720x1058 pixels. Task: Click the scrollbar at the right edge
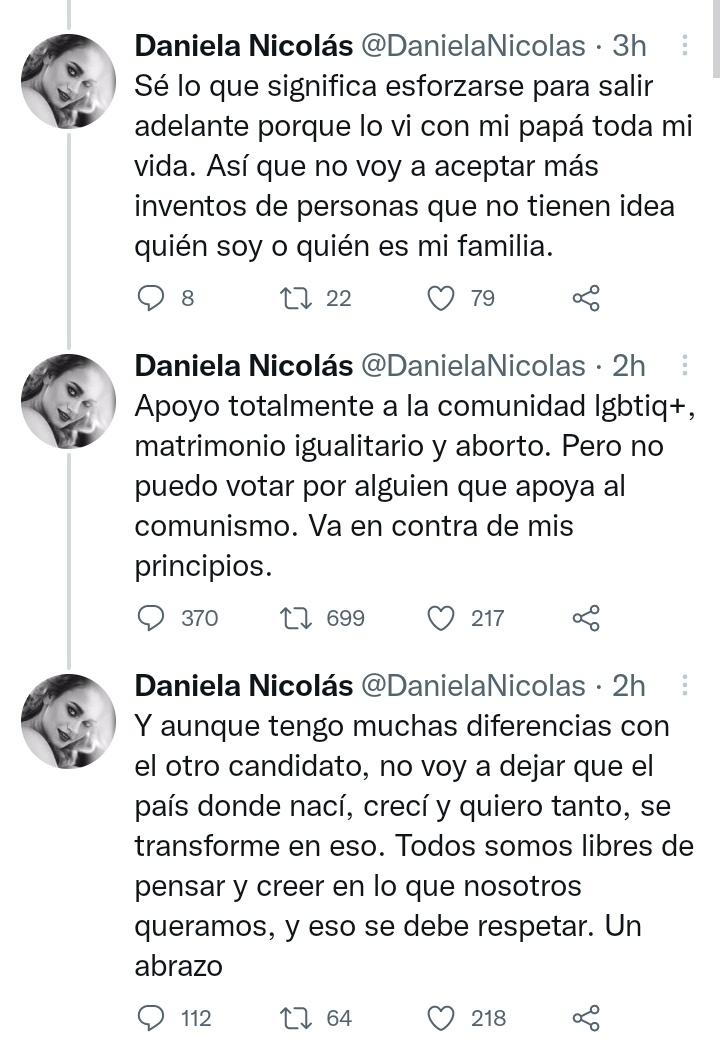(x=716, y=40)
